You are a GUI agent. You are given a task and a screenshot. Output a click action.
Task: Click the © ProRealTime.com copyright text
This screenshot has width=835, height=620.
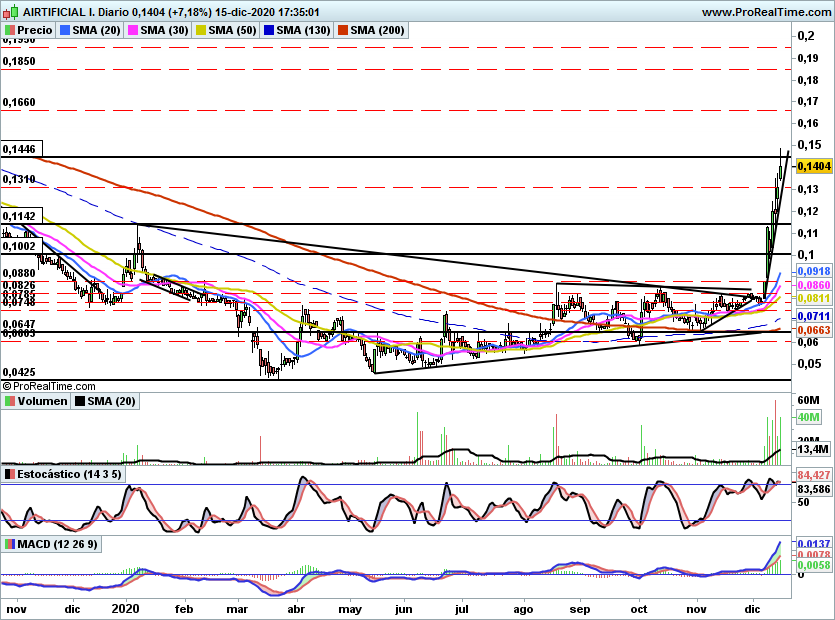pyautogui.click(x=49, y=386)
